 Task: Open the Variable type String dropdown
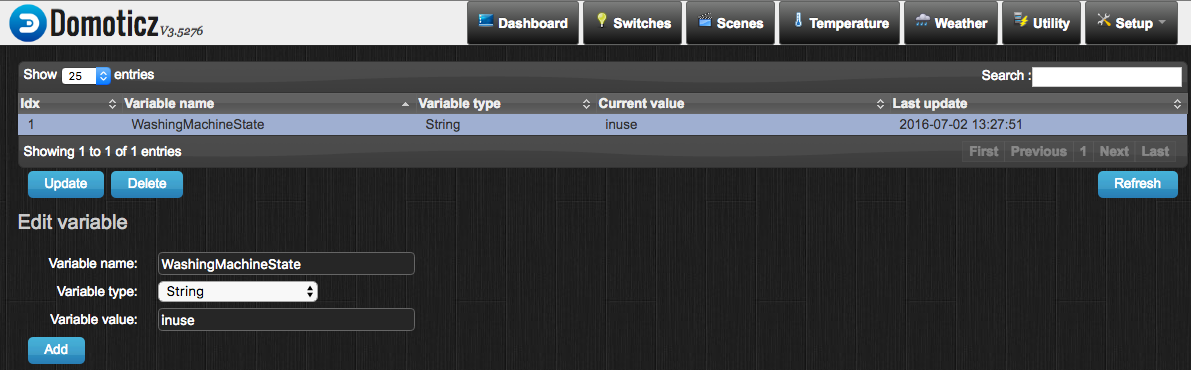[238, 291]
